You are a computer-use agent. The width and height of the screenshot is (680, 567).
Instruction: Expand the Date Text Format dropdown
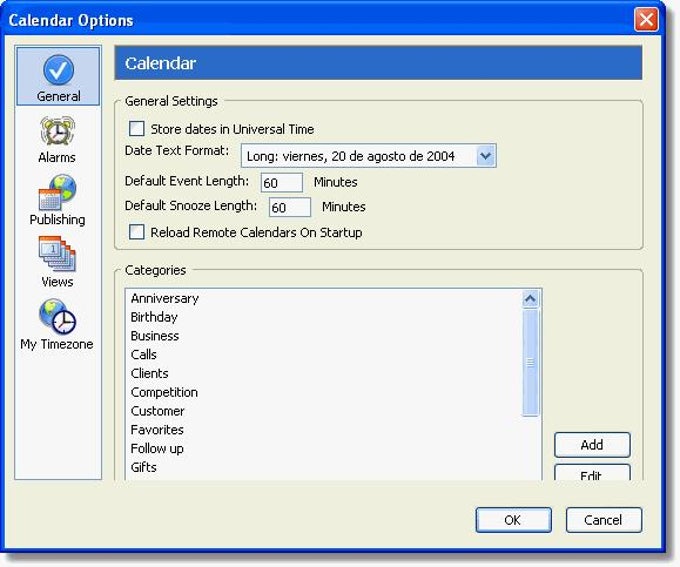coord(485,155)
